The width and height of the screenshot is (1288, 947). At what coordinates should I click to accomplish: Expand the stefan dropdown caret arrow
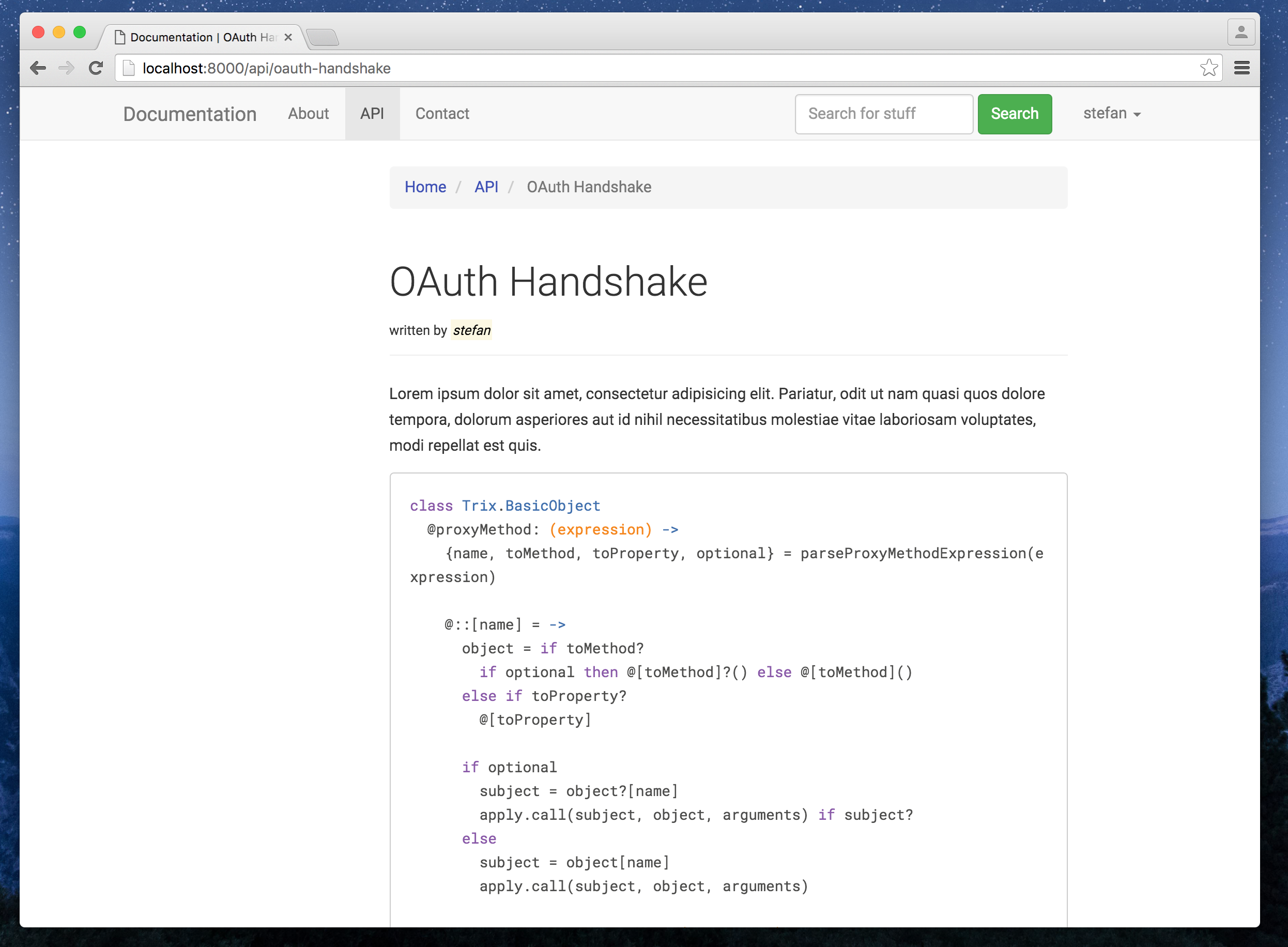pyautogui.click(x=1137, y=115)
